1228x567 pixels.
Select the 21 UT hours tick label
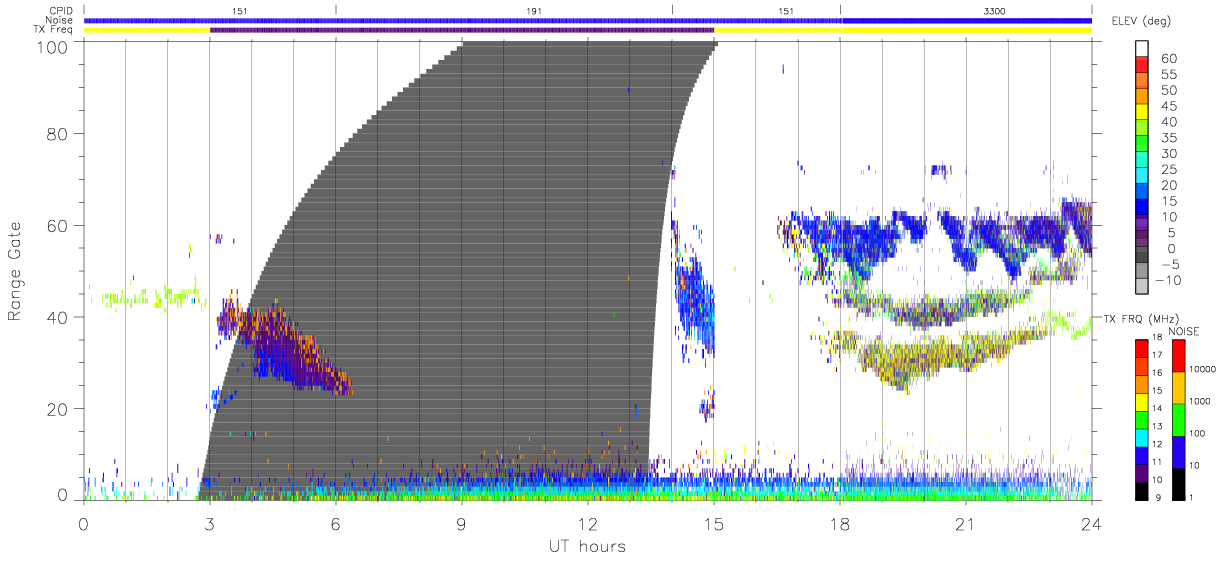click(966, 524)
